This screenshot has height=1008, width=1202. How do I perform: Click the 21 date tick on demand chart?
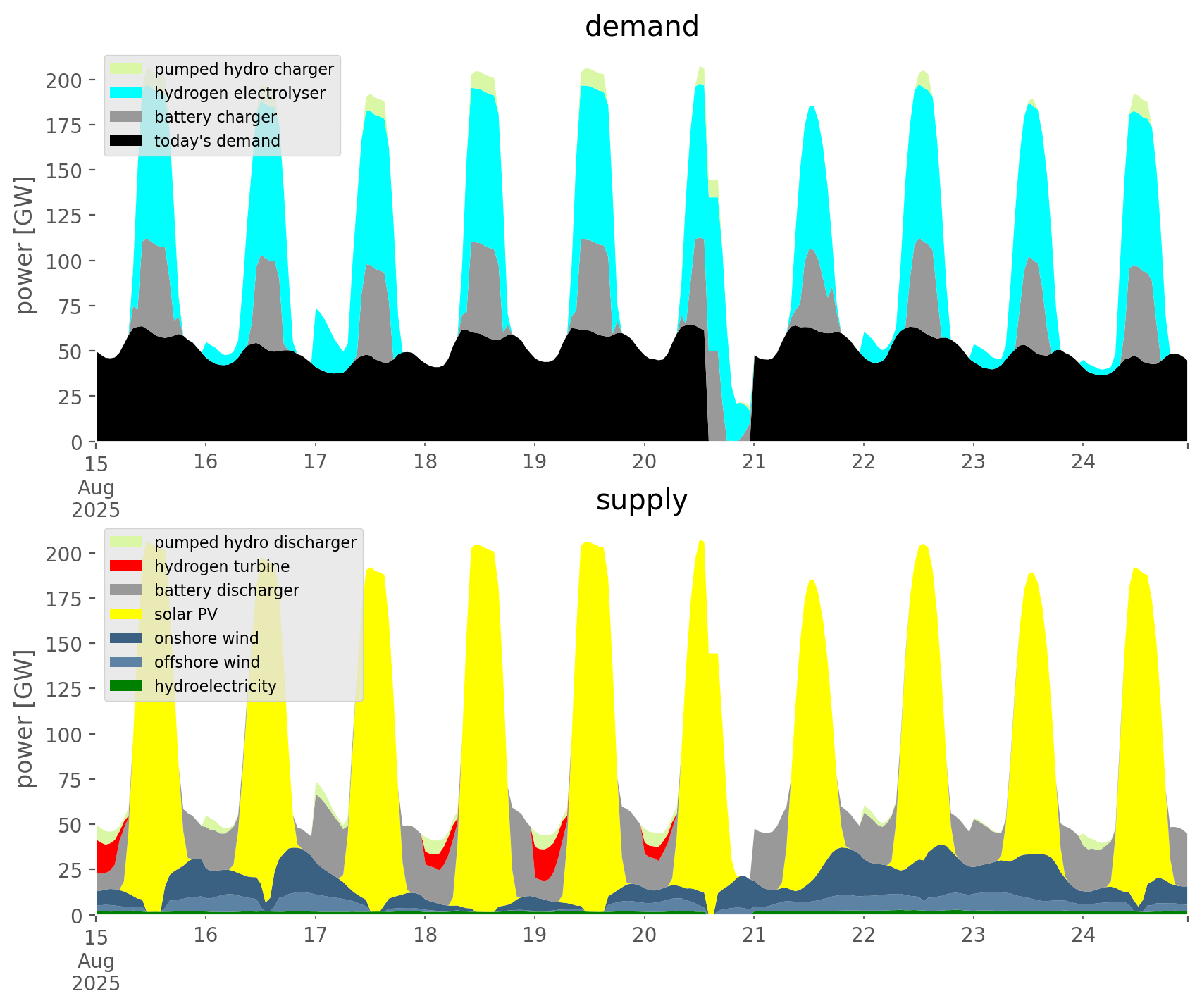(754, 462)
